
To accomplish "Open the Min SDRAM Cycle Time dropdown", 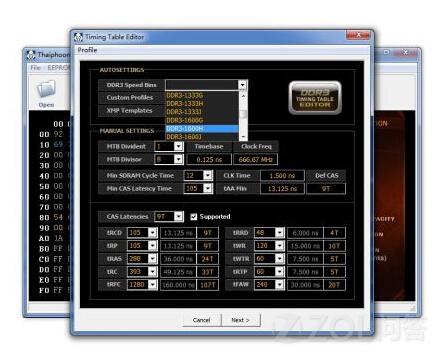I will [x=208, y=175].
